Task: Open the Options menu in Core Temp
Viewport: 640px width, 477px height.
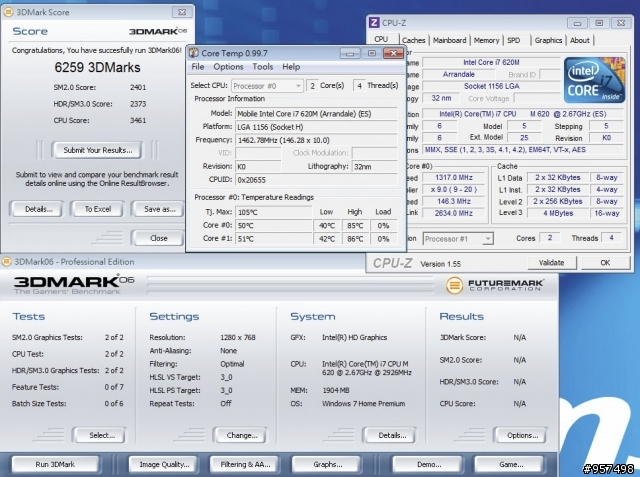Action: coord(228,67)
